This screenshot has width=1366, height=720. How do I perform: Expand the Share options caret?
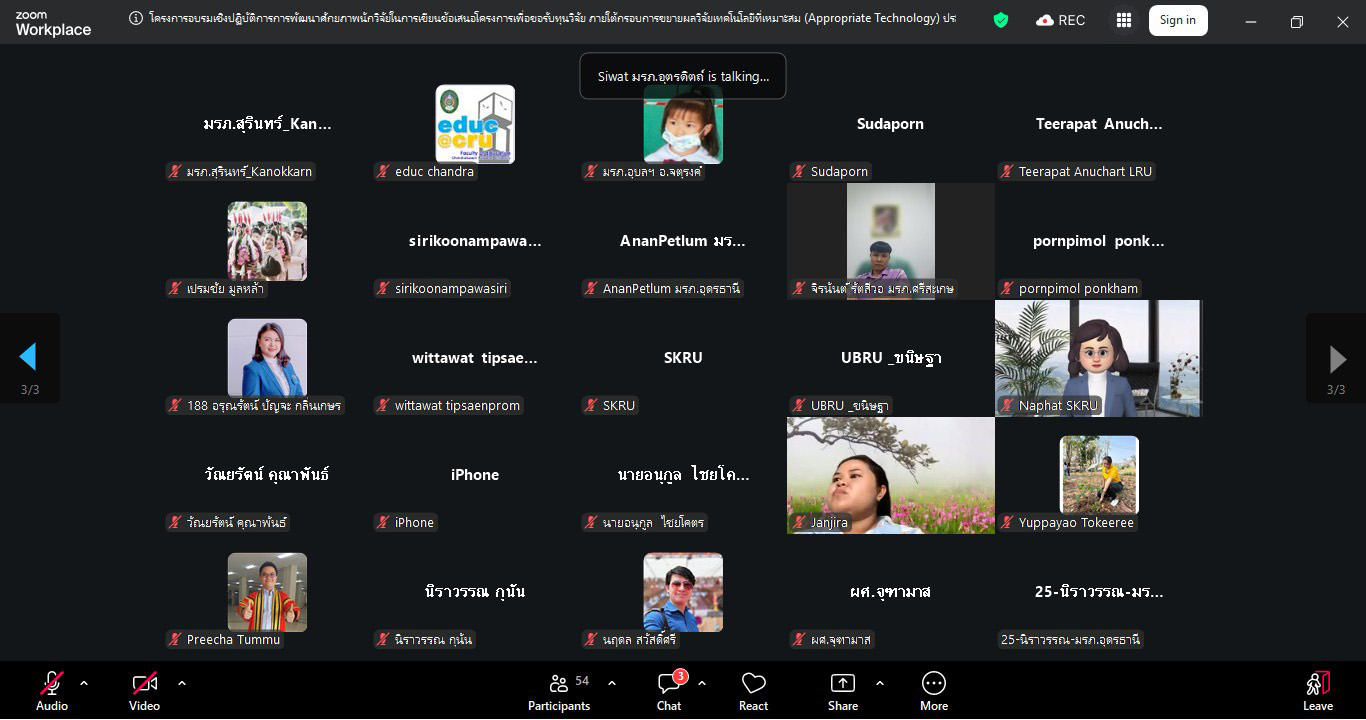pyautogui.click(x=880, y=683)
